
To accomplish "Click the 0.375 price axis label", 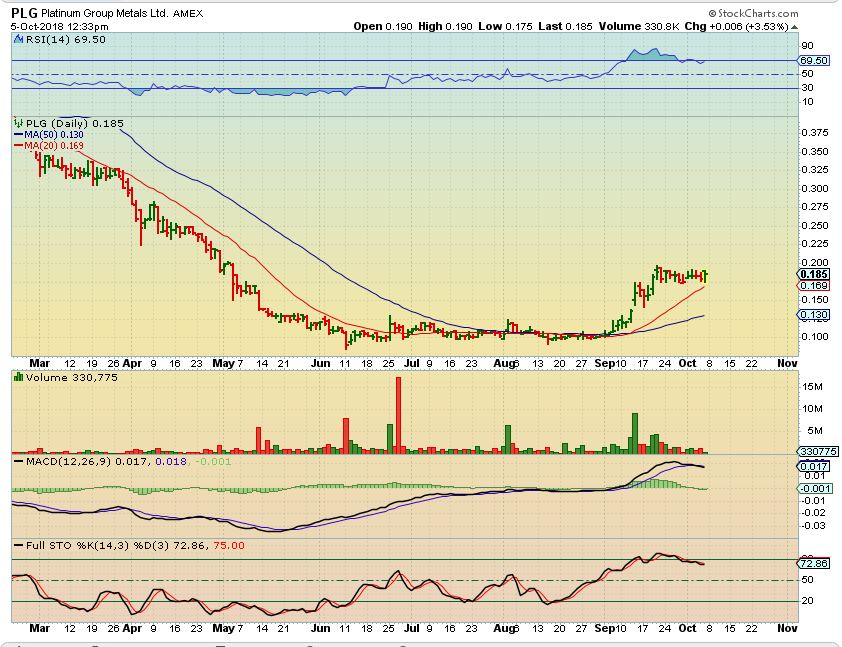I will pyautogui.click(x=815, y=133).
